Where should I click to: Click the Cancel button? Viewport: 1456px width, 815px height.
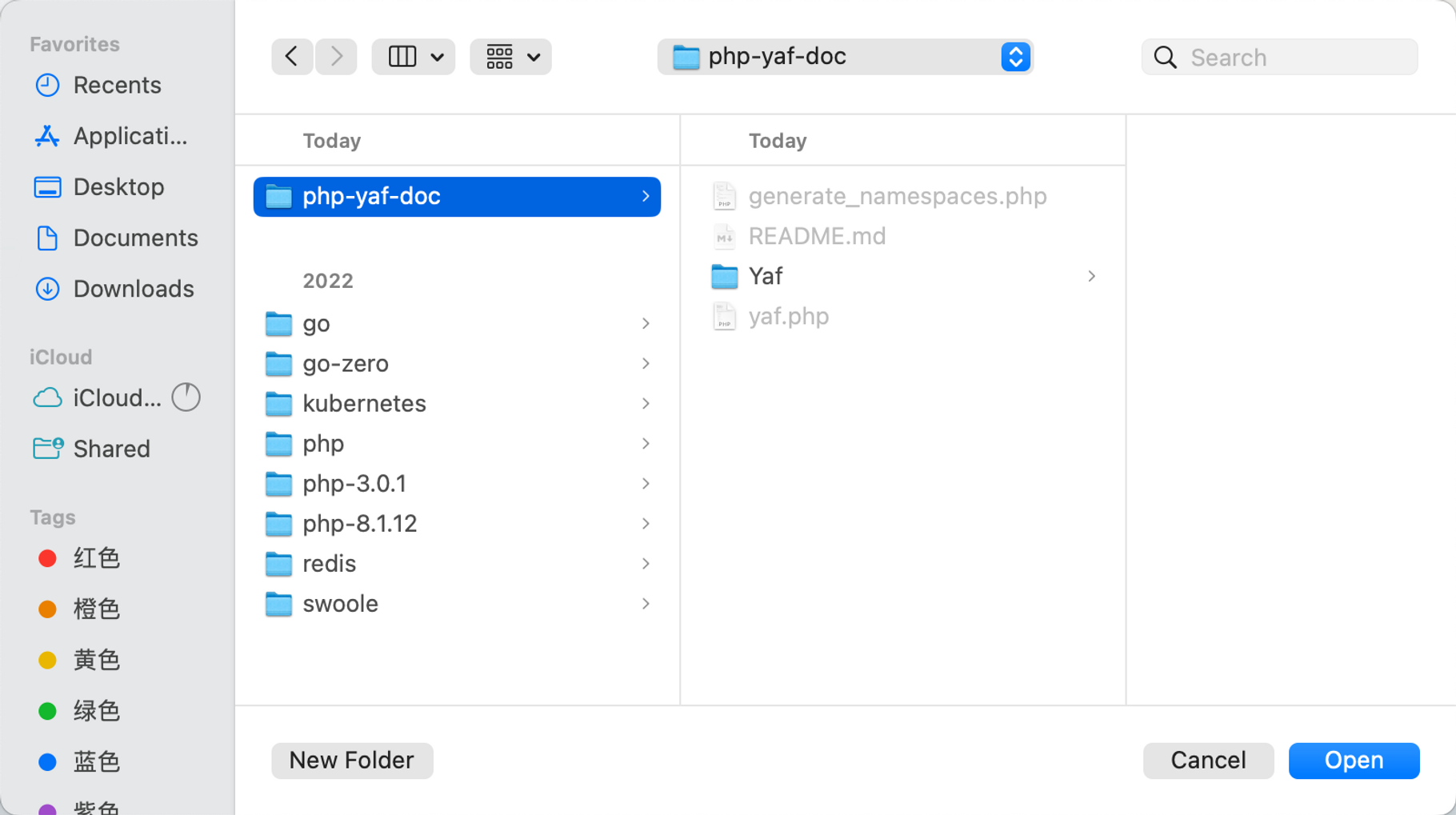[1208, 761]
